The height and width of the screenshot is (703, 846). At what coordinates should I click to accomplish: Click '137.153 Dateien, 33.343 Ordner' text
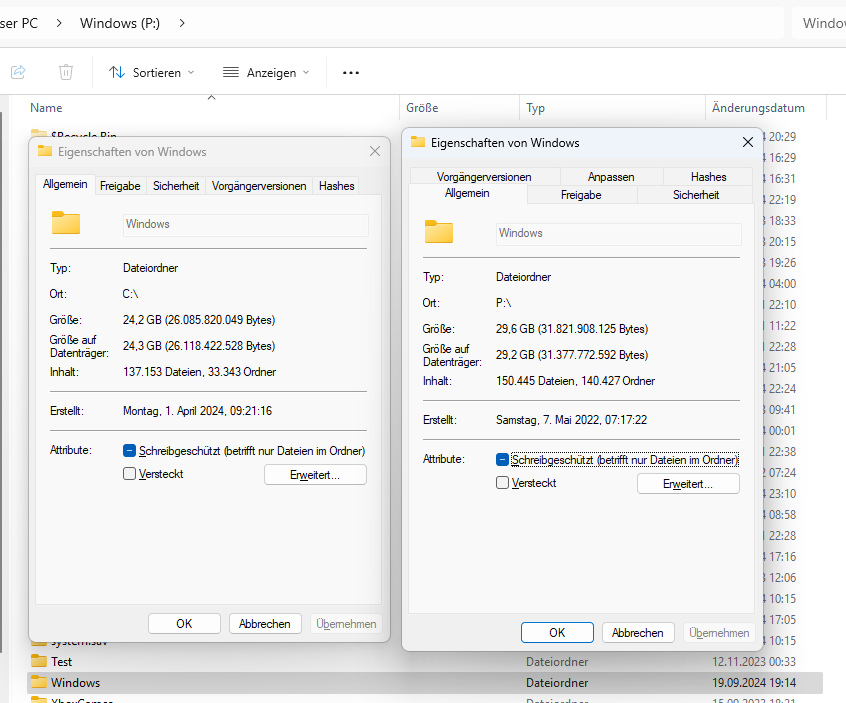(x=199, y=372)
